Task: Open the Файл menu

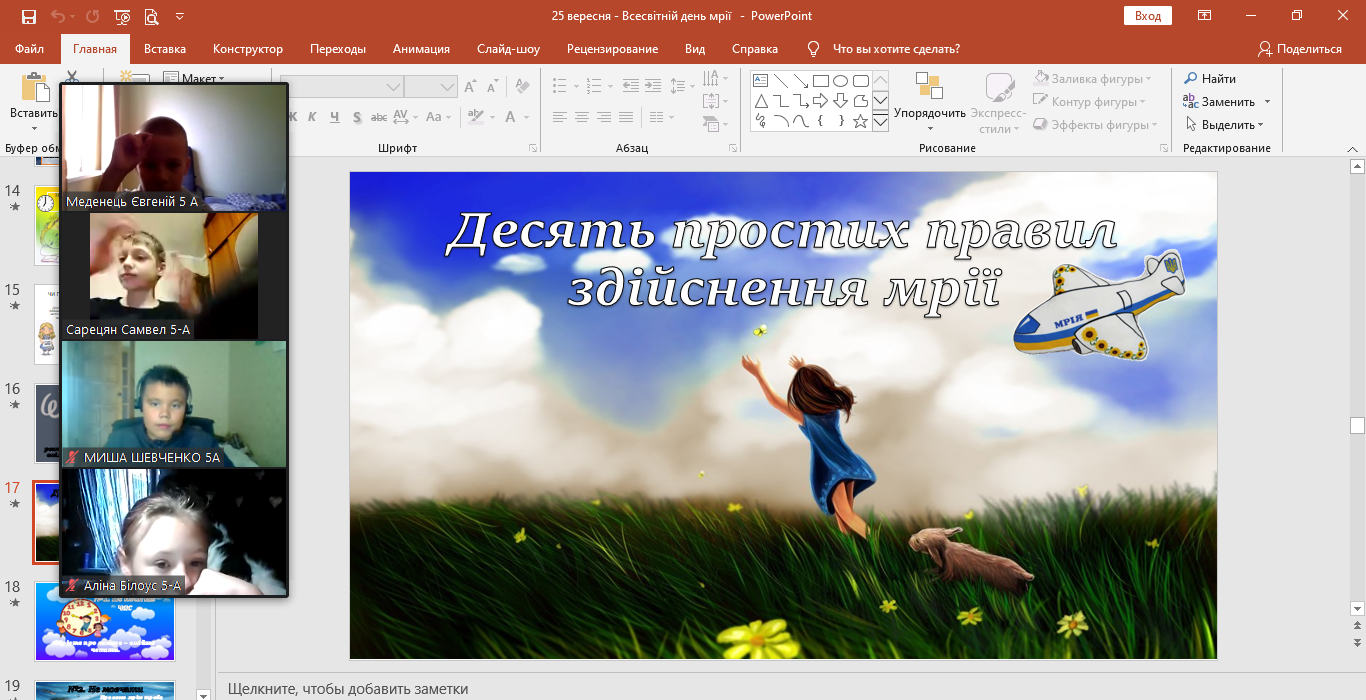Action: click(x=30, y=49)
